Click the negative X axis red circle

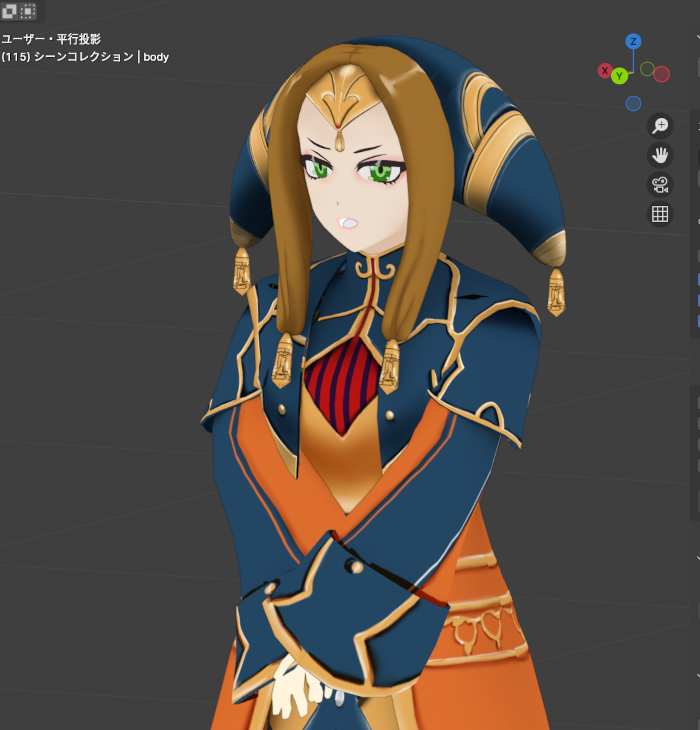point(661,74)
